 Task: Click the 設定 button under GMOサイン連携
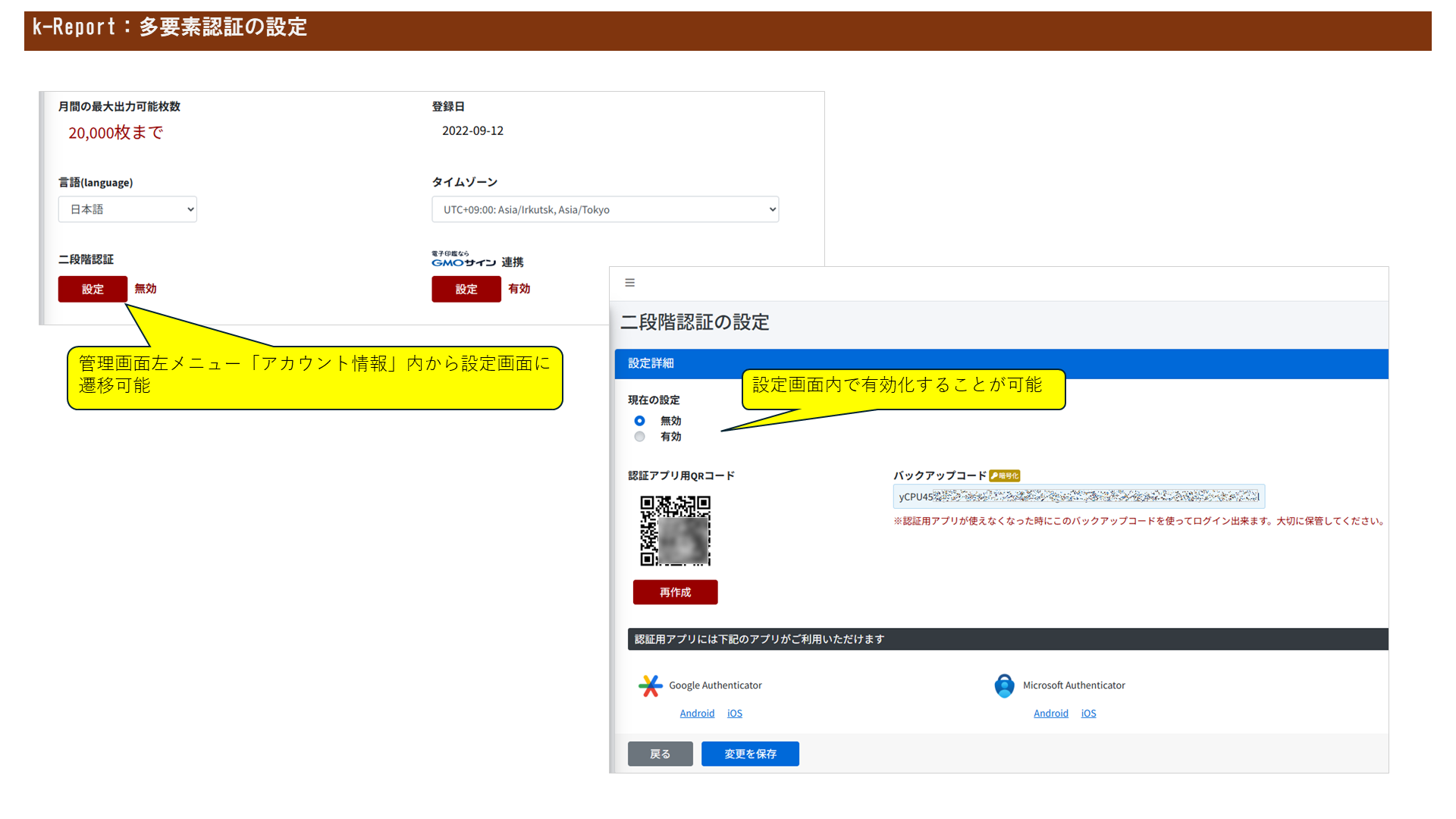pos(466,289)
